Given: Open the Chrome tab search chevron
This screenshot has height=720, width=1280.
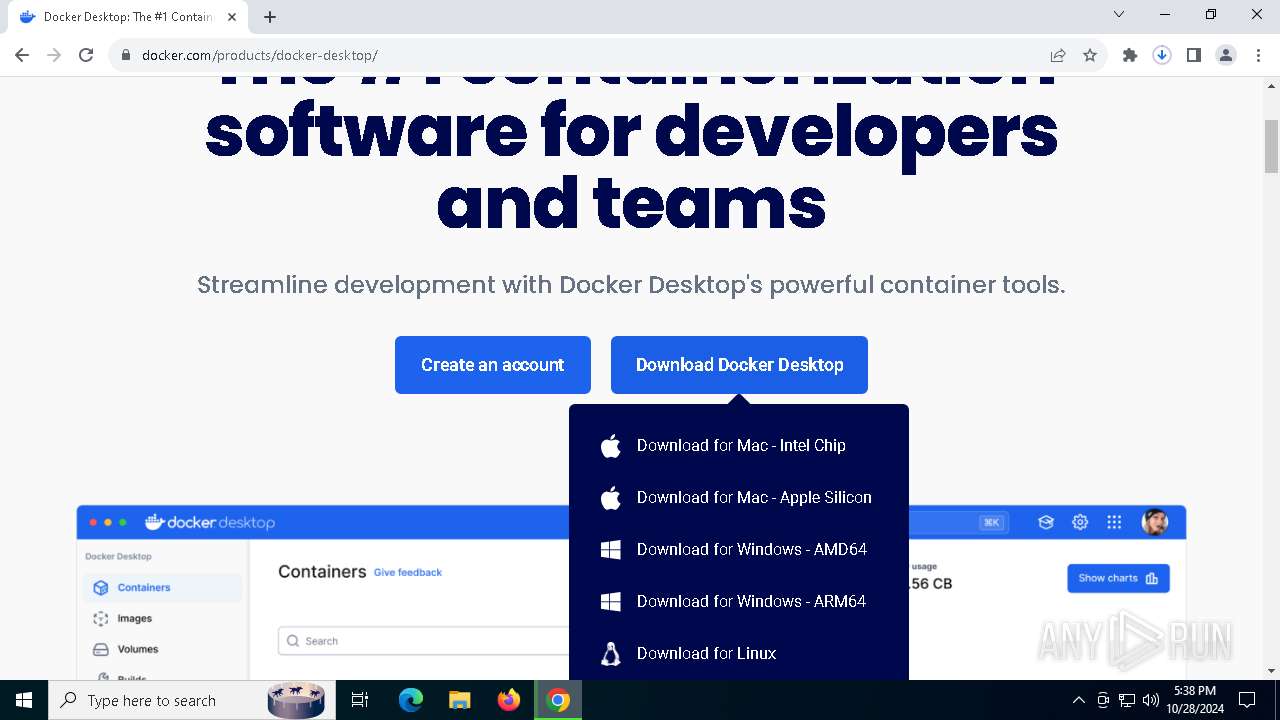Looking at the screenshot, I should 1119,14.
